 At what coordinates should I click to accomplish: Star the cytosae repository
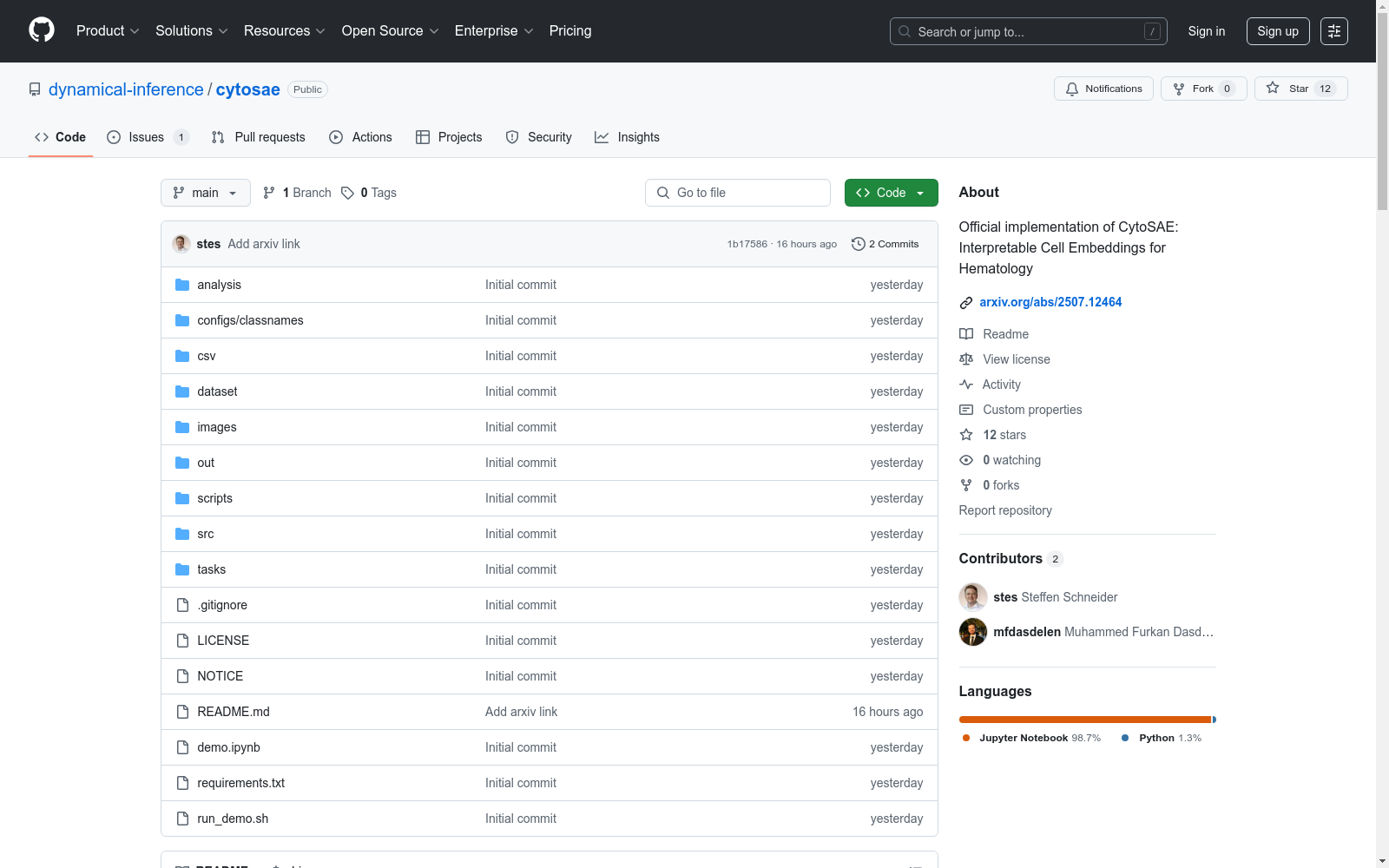pyautogui.click(x=1300, y=89)
